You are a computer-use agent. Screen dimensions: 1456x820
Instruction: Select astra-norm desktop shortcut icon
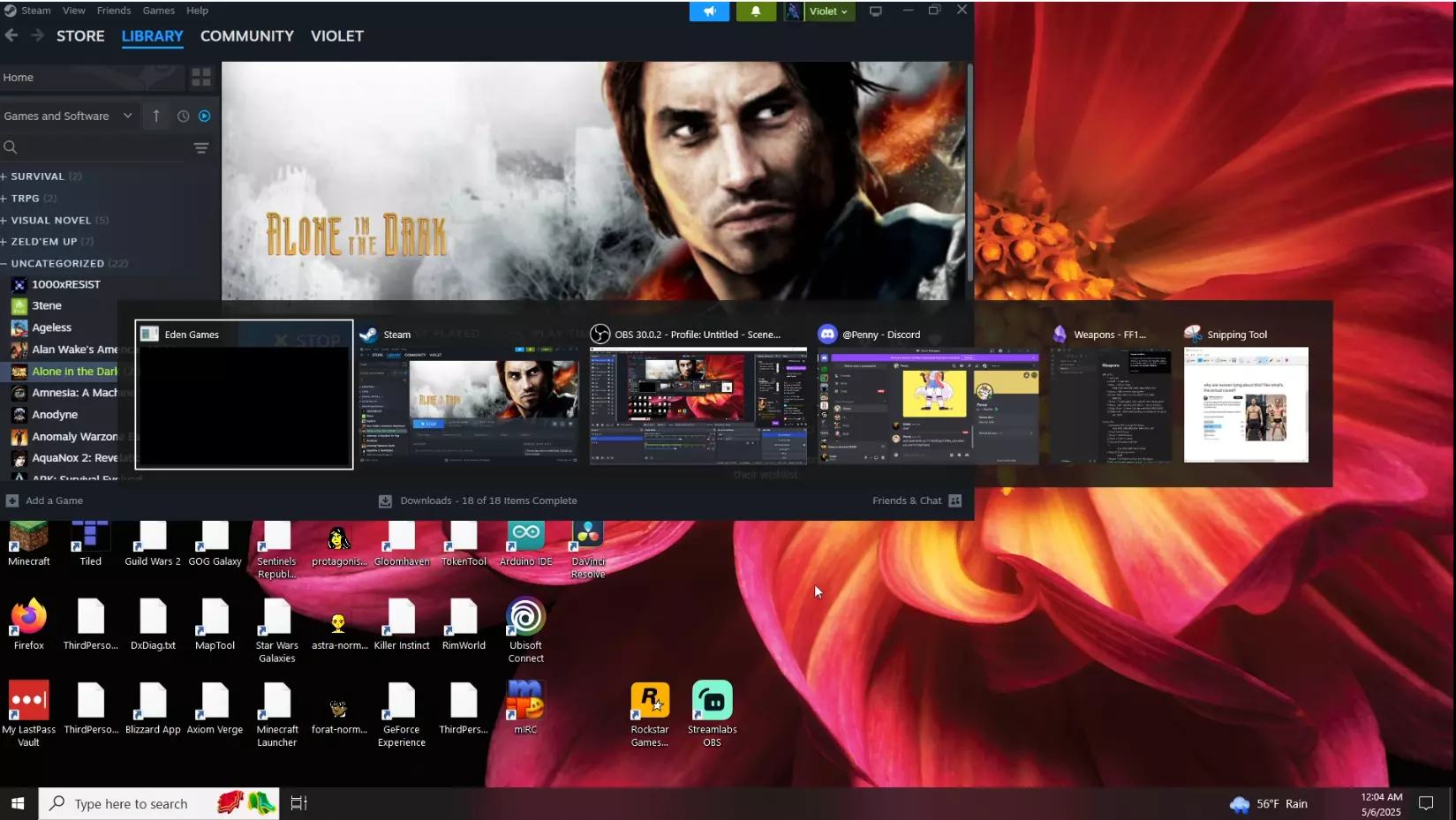click(339, 630)
